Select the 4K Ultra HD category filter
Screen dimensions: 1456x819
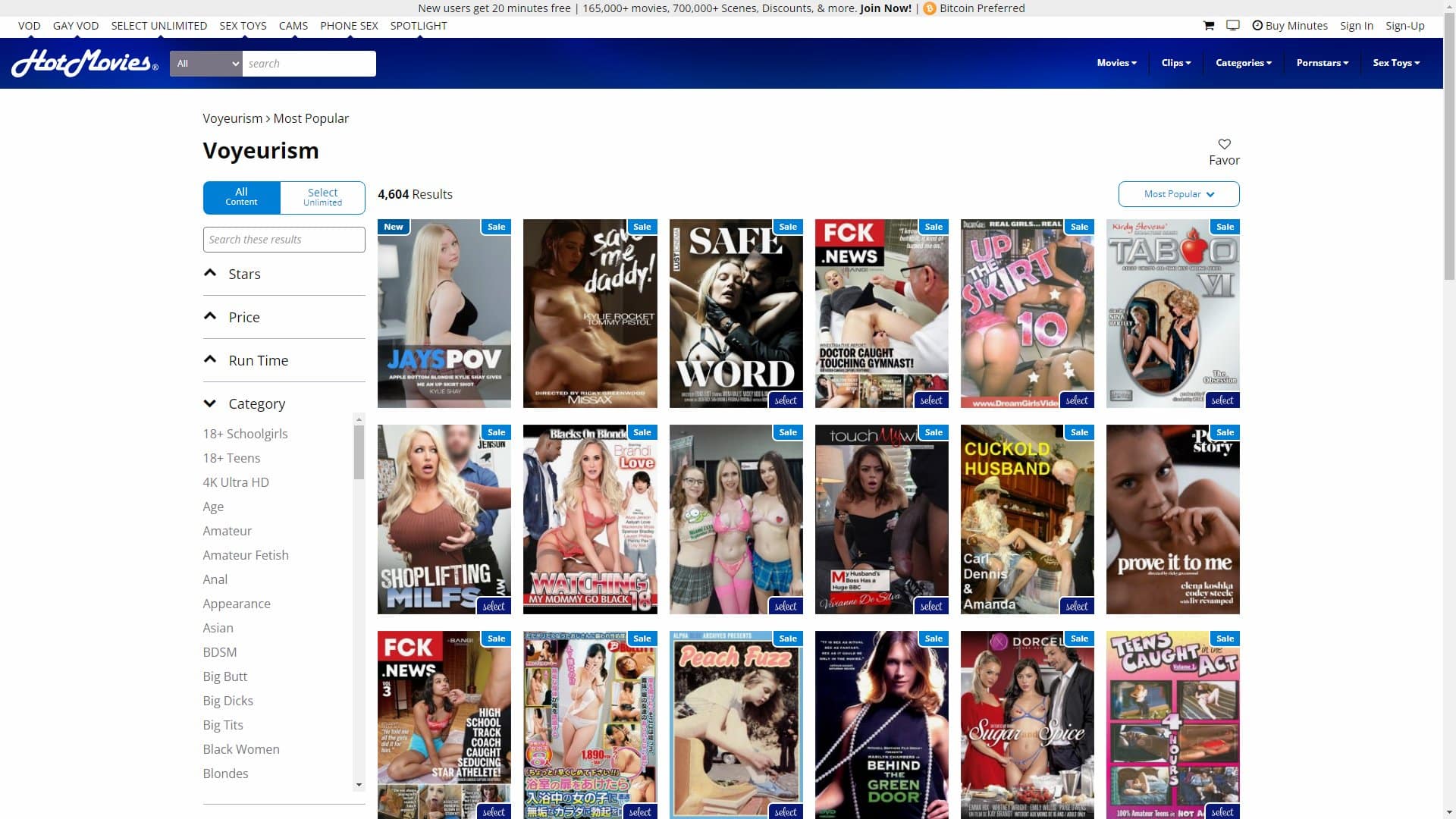click(236, 482)
